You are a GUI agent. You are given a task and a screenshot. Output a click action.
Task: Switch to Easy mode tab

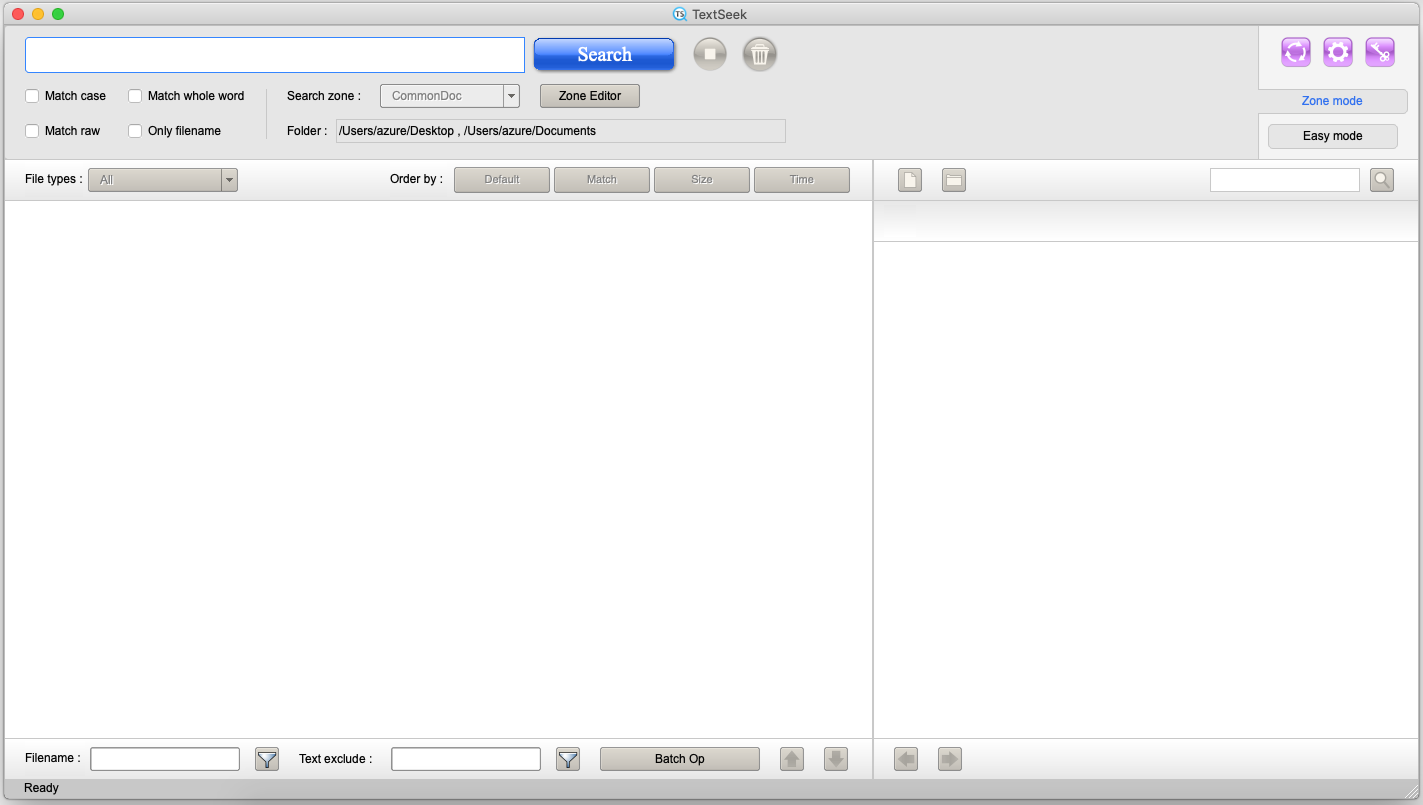(x=1332, y=136)
